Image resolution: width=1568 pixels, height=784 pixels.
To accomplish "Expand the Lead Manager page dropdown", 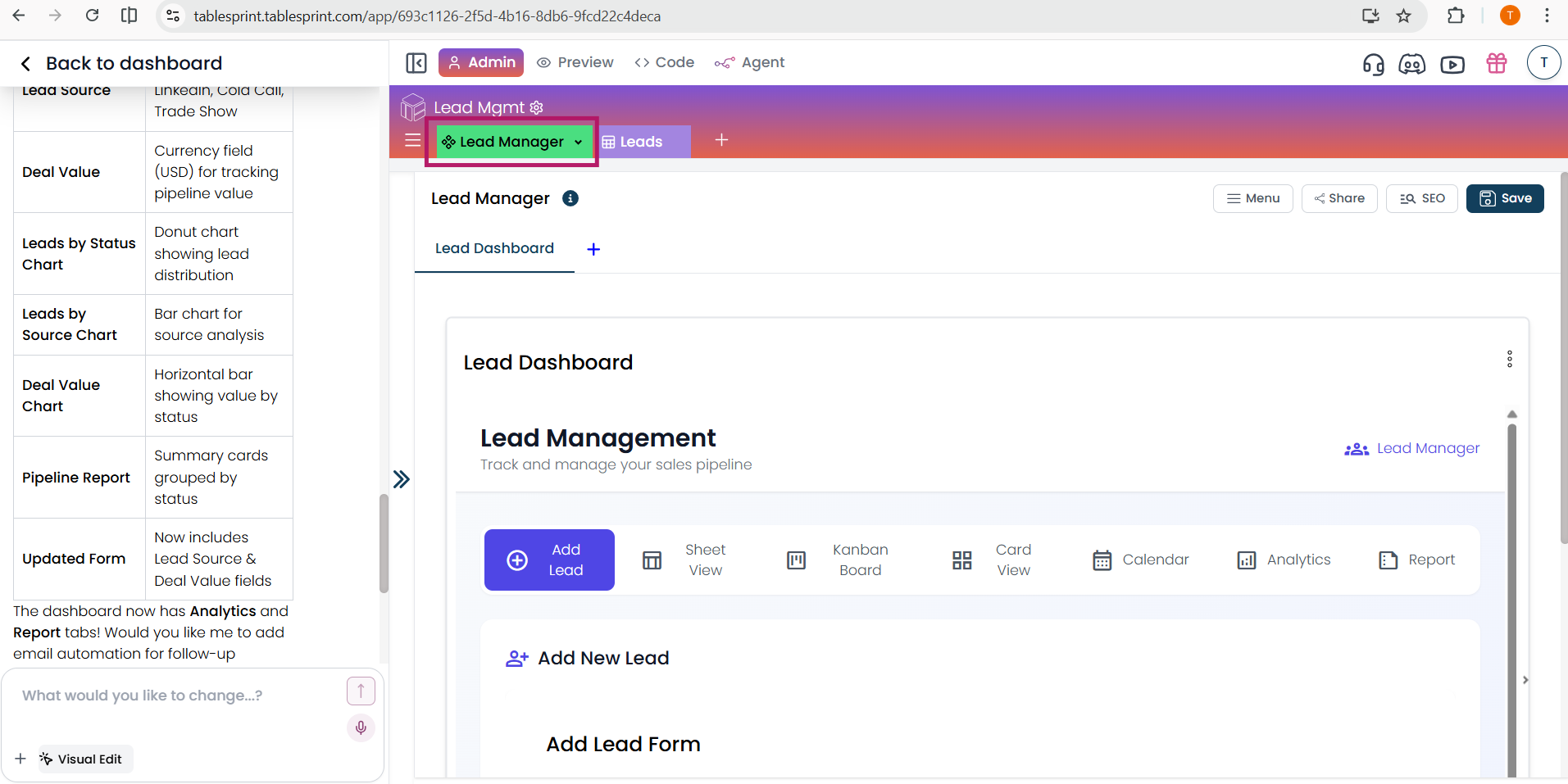I will click(x=578, y=143).
